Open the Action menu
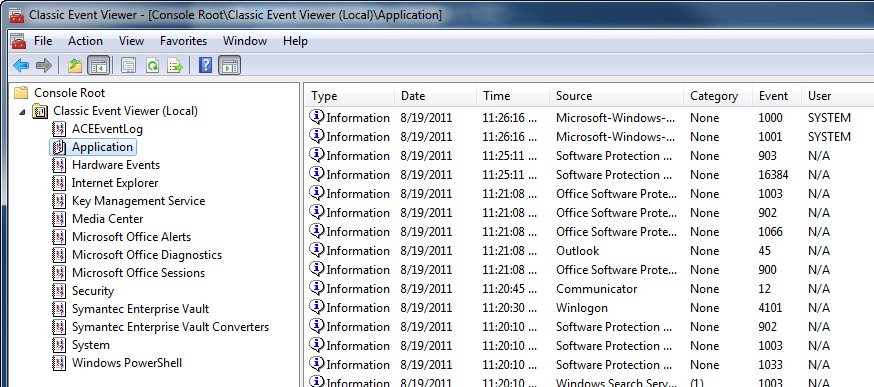Image resolution: width=874 pixels, height=387 pixels. tap(85, 41)
